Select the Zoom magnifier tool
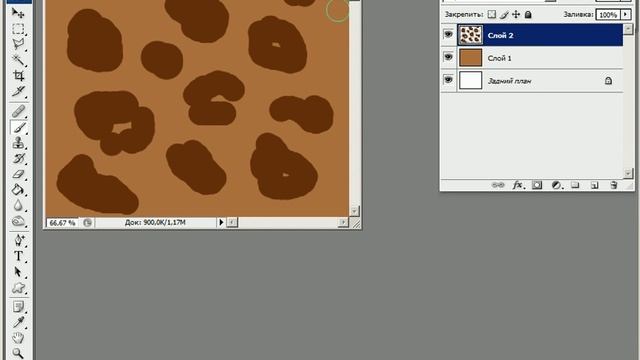 (x=18, y=353)
